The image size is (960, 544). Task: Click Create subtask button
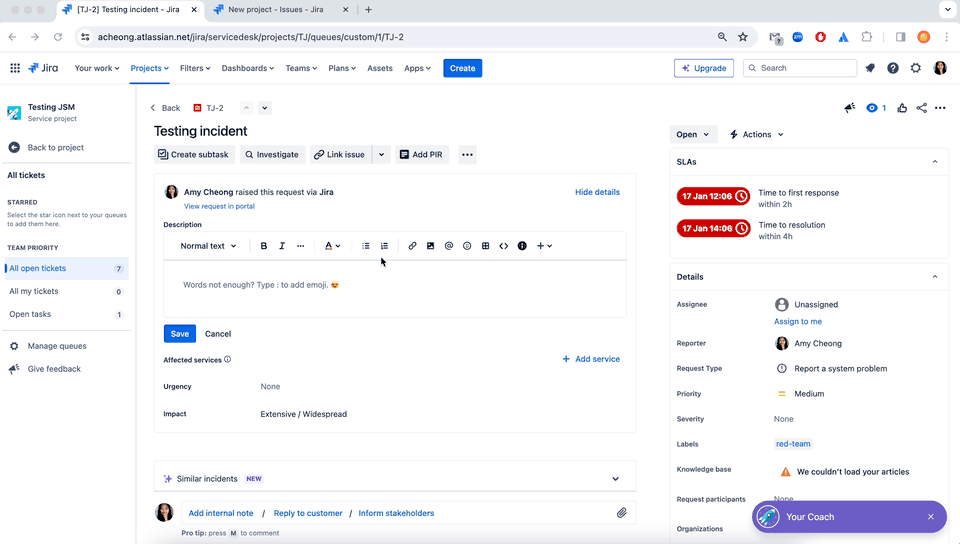point(193,155)
